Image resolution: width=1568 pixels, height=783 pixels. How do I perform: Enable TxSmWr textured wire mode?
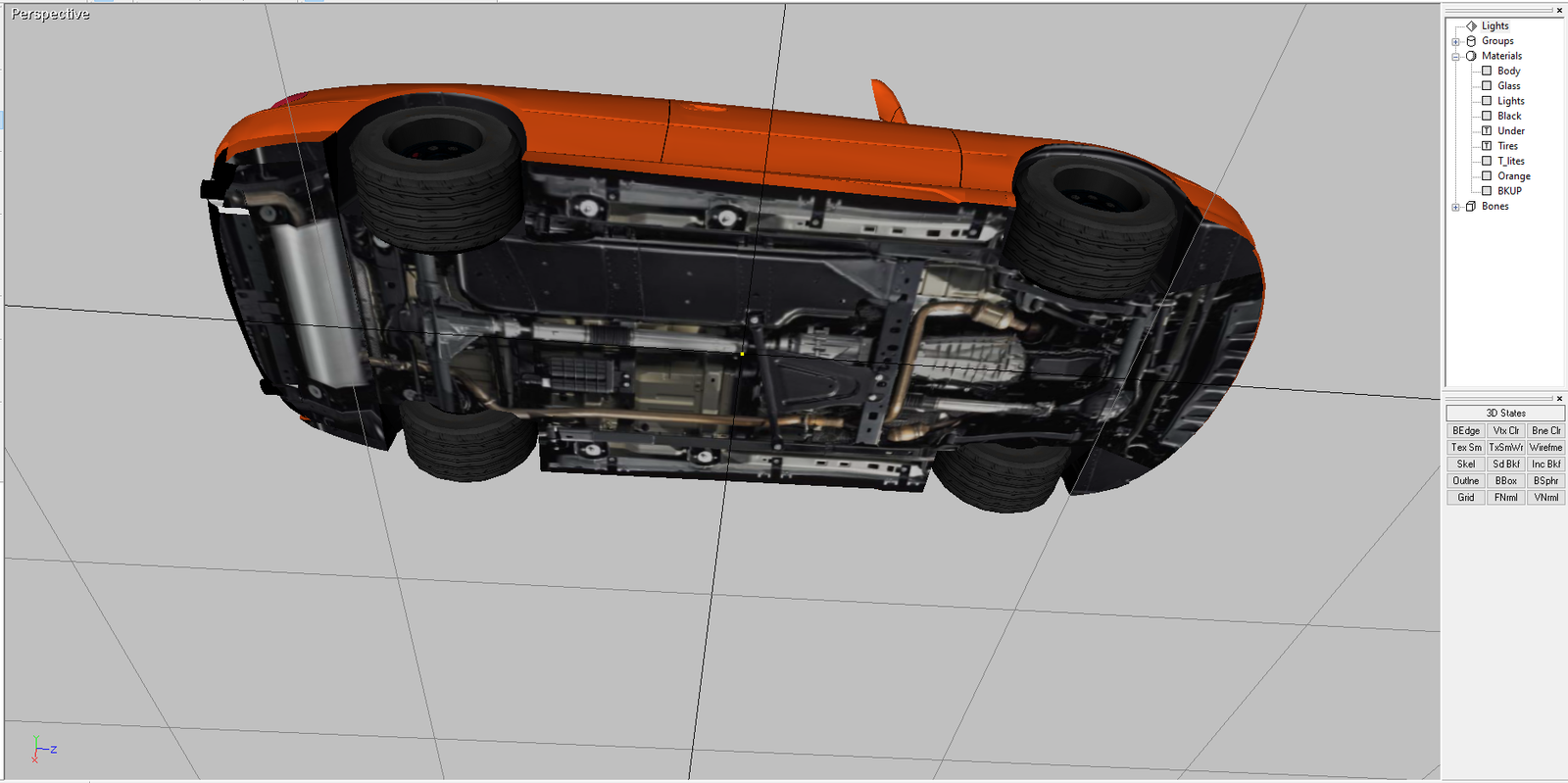click(1506, 448)
